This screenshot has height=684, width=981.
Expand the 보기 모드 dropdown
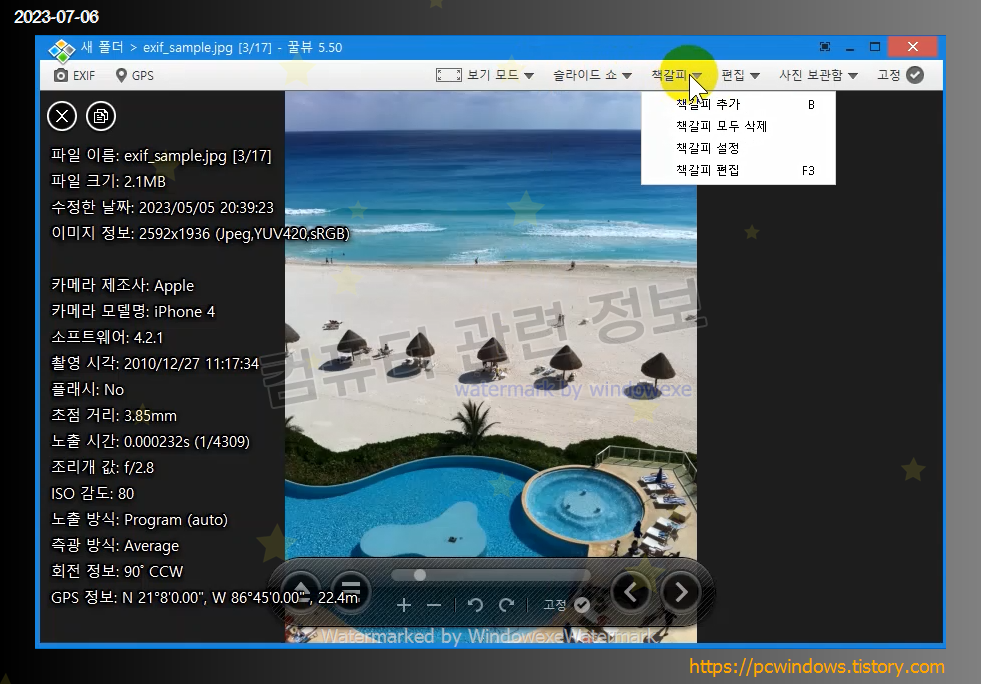(501, 75)
